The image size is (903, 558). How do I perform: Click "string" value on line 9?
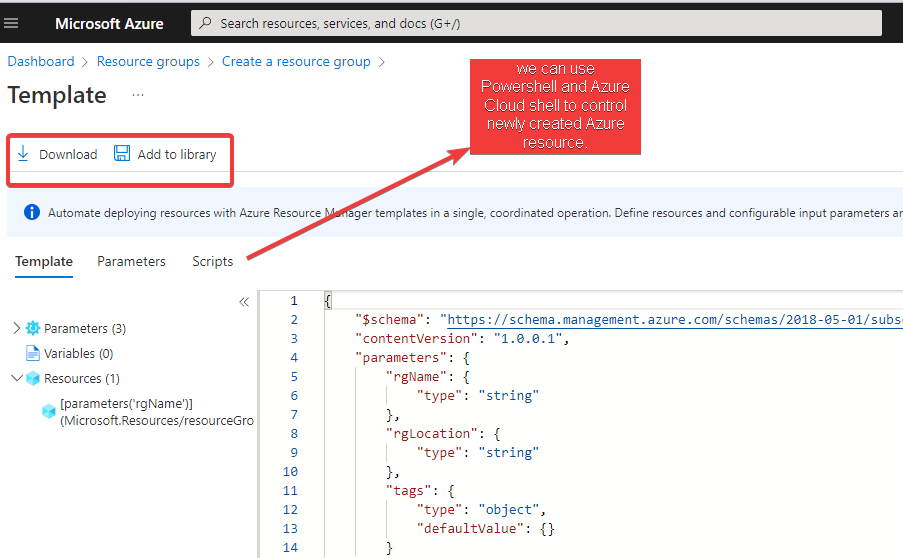pyautogui.click(x=509, y=453)
